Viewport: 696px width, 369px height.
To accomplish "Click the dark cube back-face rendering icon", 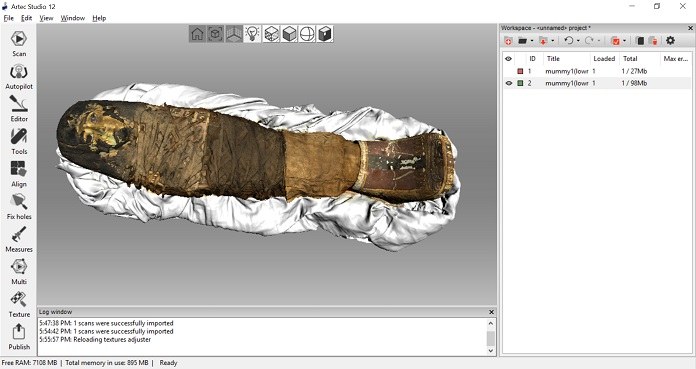I will (x=325, y=34).
